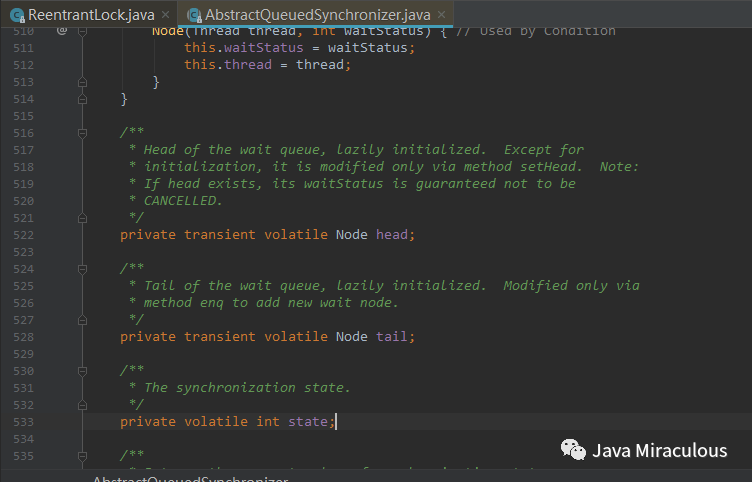
Task: Collapse the Tail Javadoc comment at line 524
Action: click(x=82, y=269)
